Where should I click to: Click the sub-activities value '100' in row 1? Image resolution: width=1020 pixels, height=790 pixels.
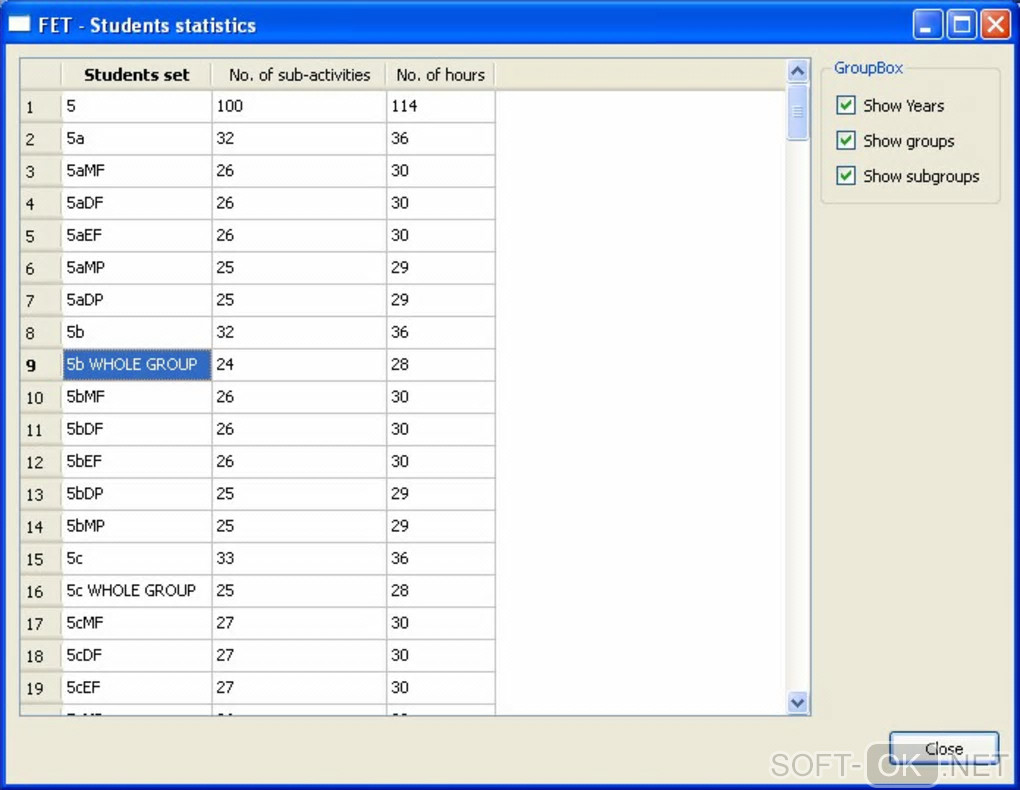click(x=299, y=106)
